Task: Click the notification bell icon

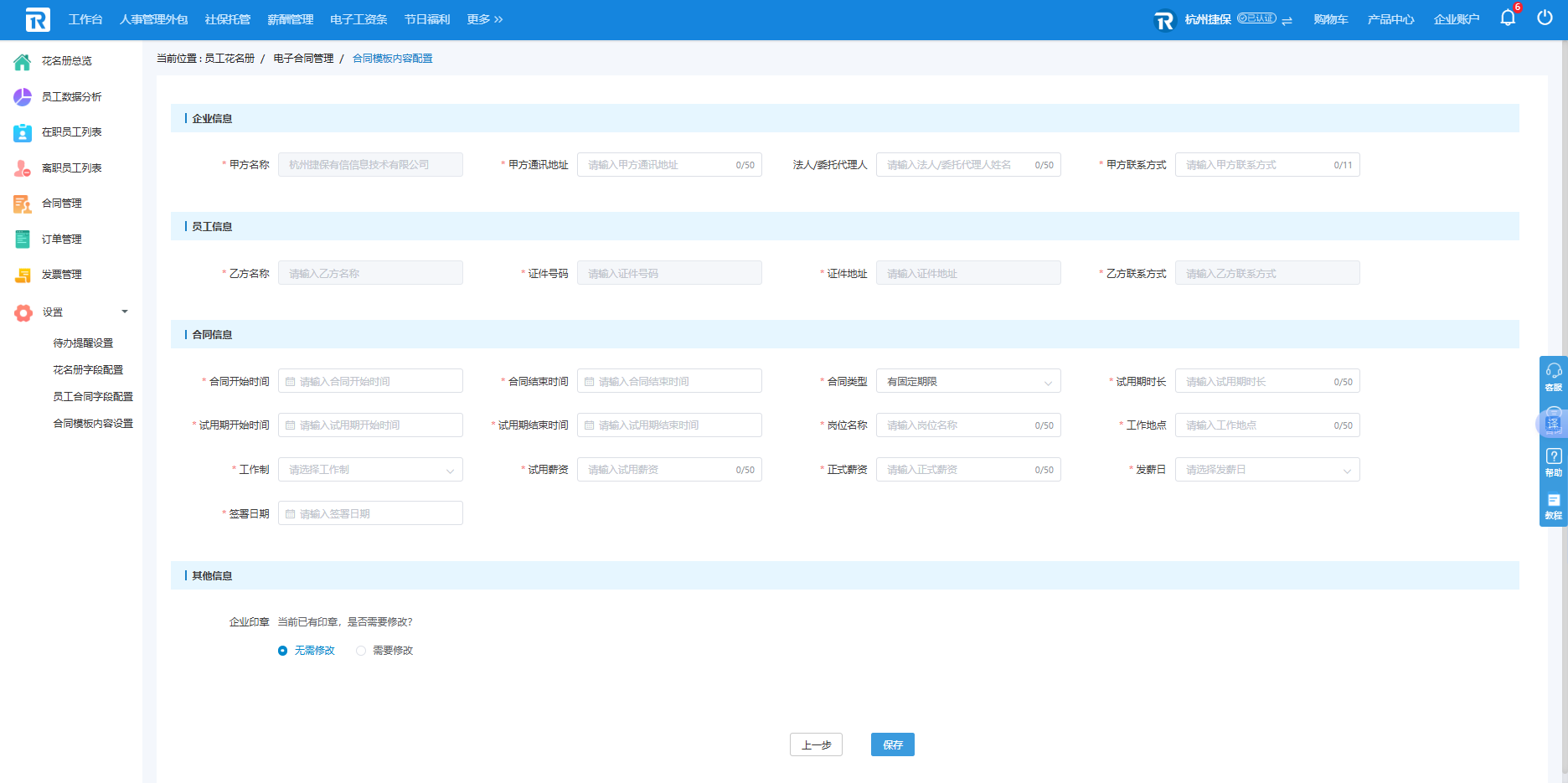Action: point(1508,18)
